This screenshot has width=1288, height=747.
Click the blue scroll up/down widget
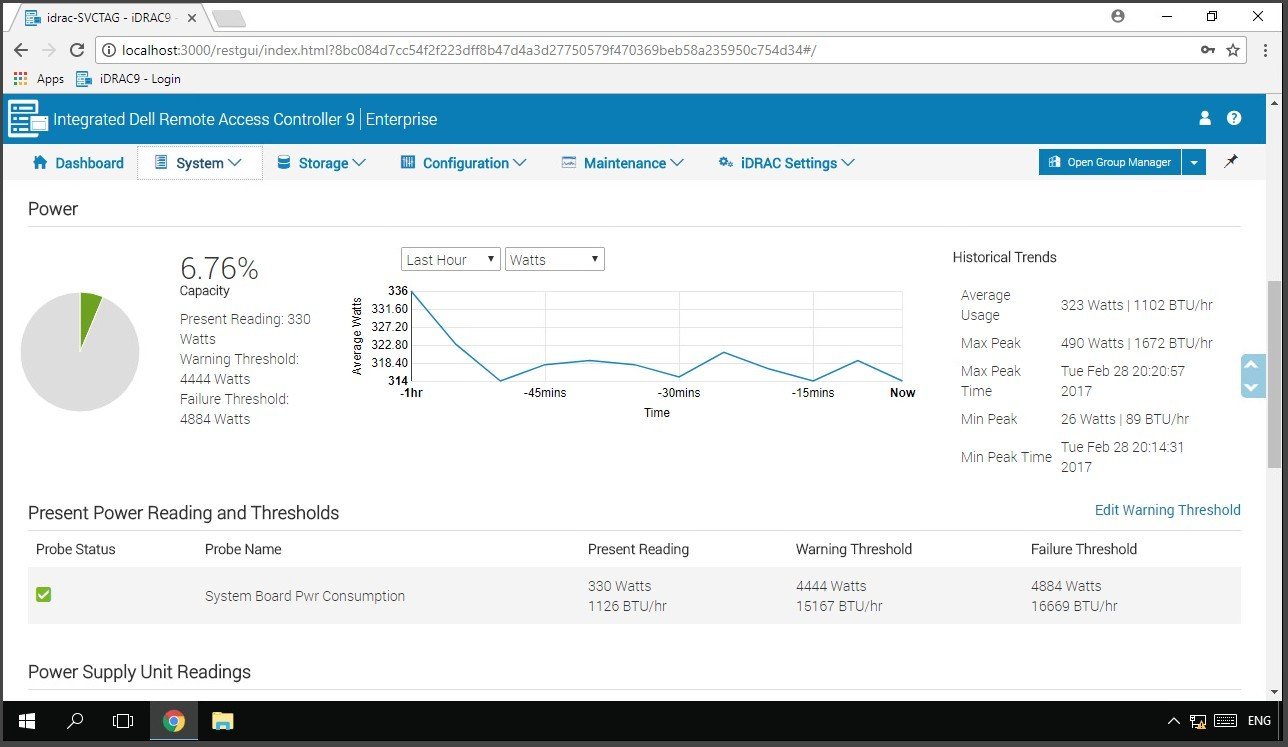coord(1253,376)
